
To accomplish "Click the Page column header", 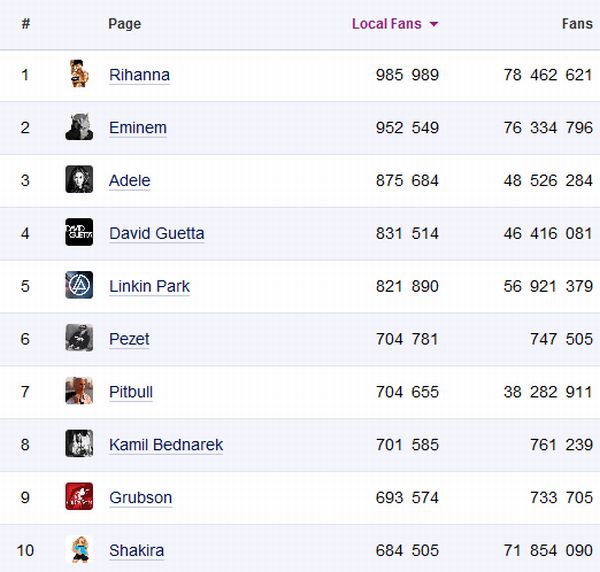I will (124, 24).
